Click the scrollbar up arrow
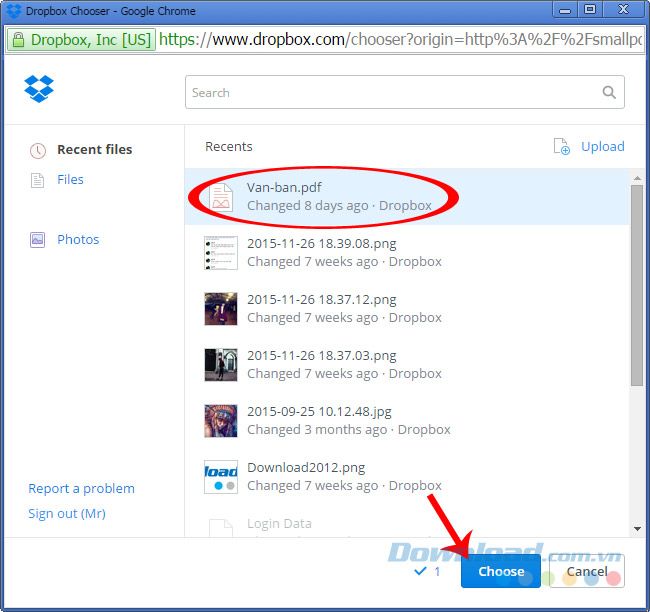Image resolution: width=650 pixels, height=612 pixels. [637, 178]
